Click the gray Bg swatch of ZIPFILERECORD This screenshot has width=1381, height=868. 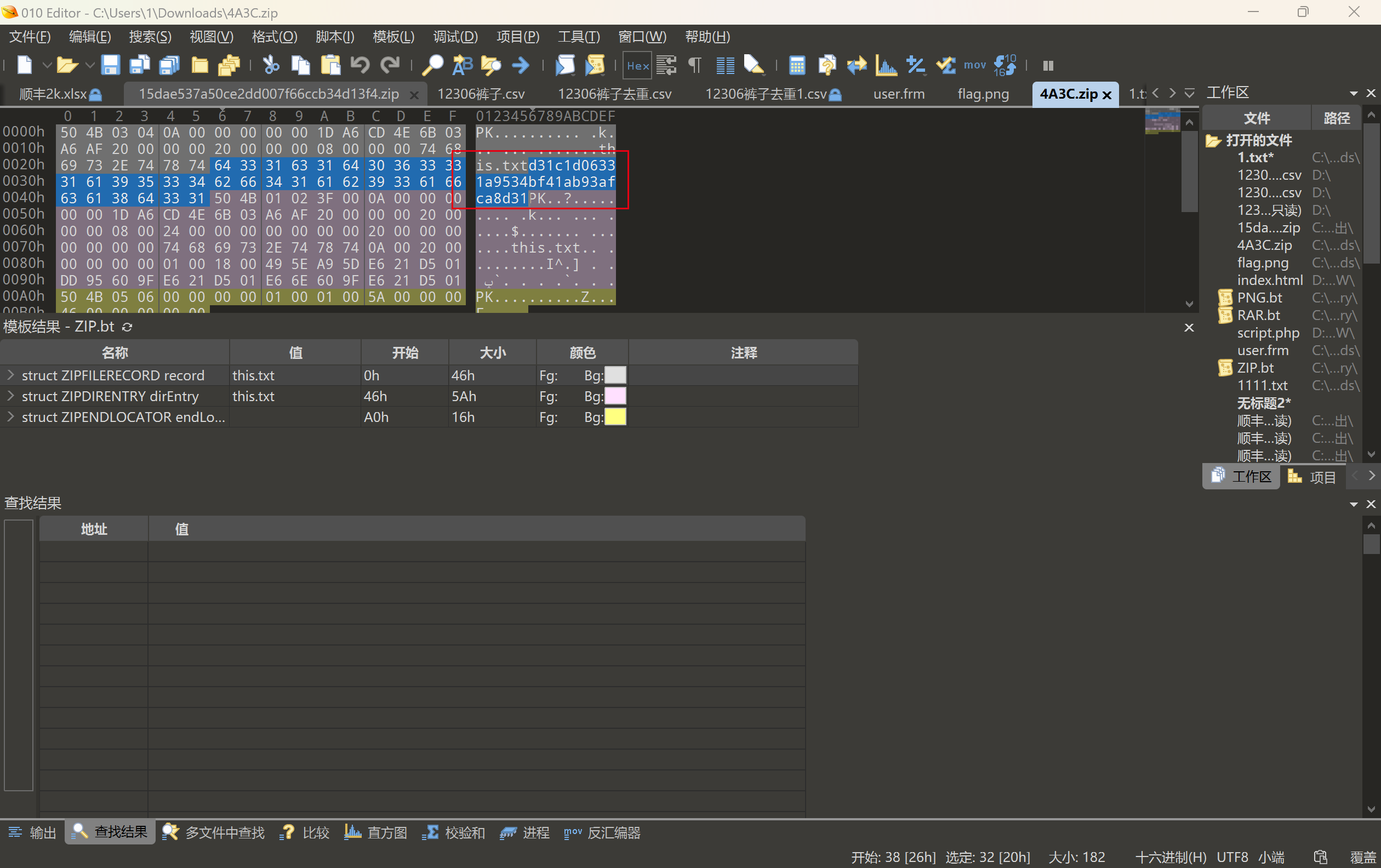(615, 375)
